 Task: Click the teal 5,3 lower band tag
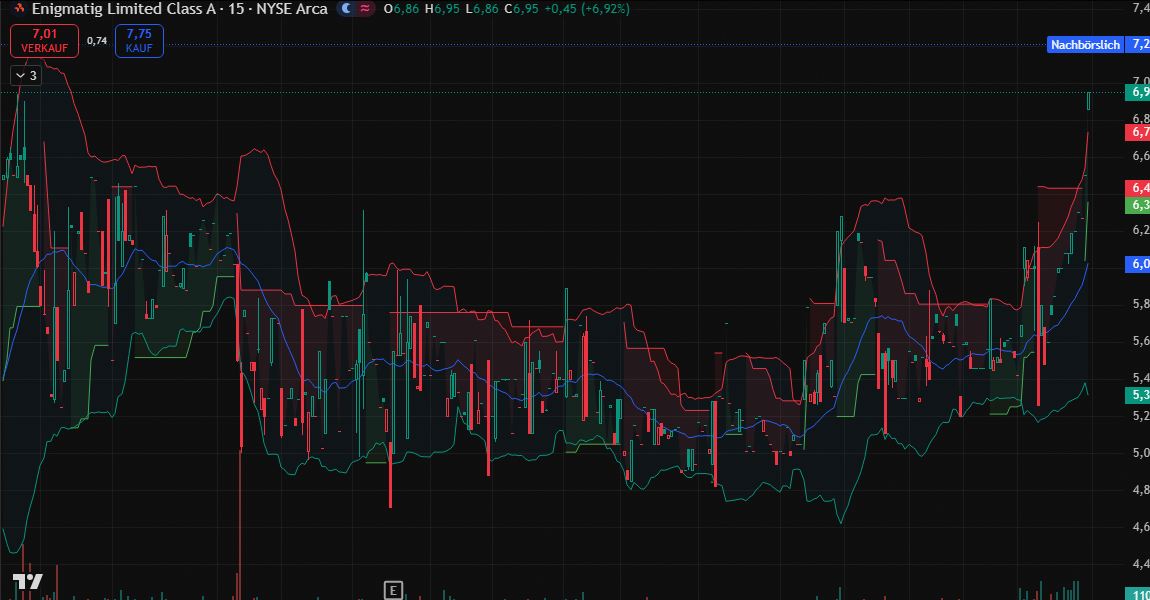[1138, 395]
